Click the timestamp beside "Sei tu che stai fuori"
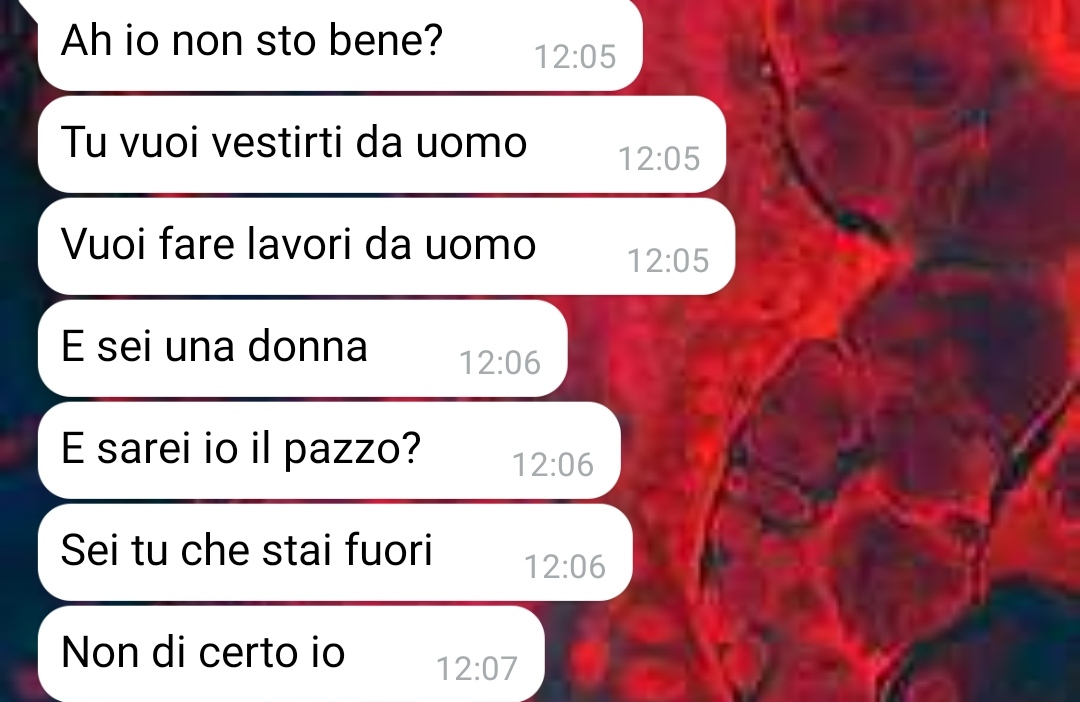The height and width of the screenshot is (702, 1080). click(x=565, y=566)
